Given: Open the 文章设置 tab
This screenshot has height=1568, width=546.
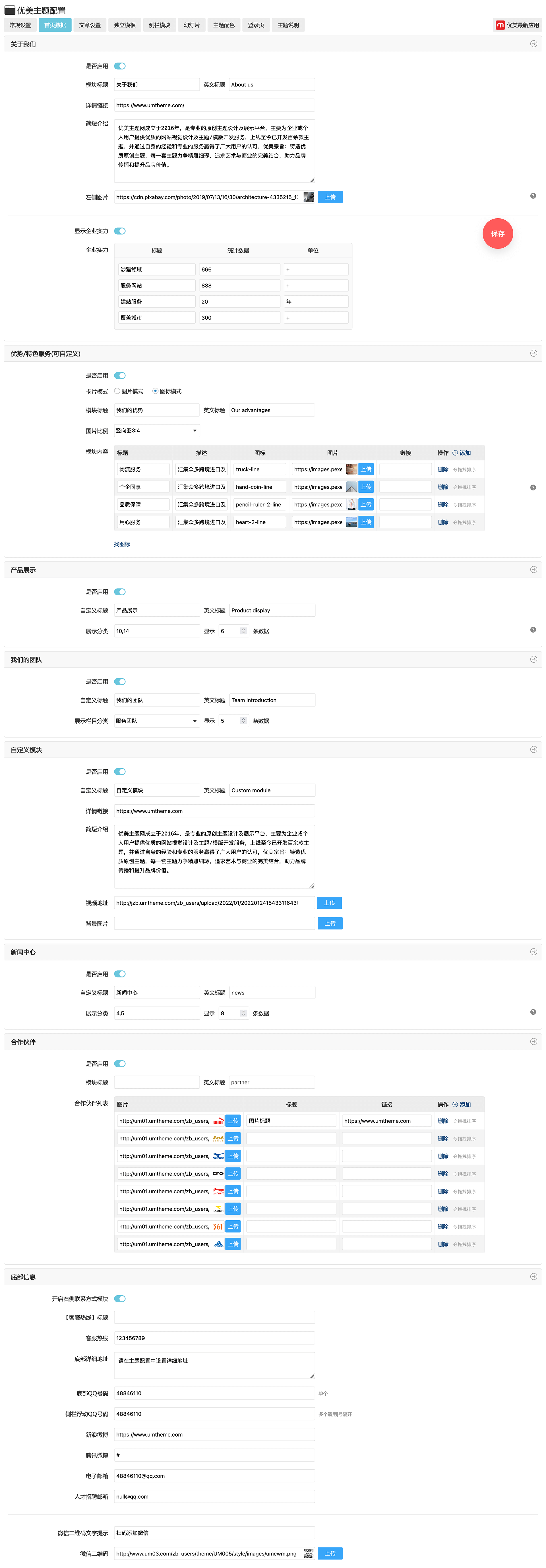Looking at the screenshot, I should (90, 25).
